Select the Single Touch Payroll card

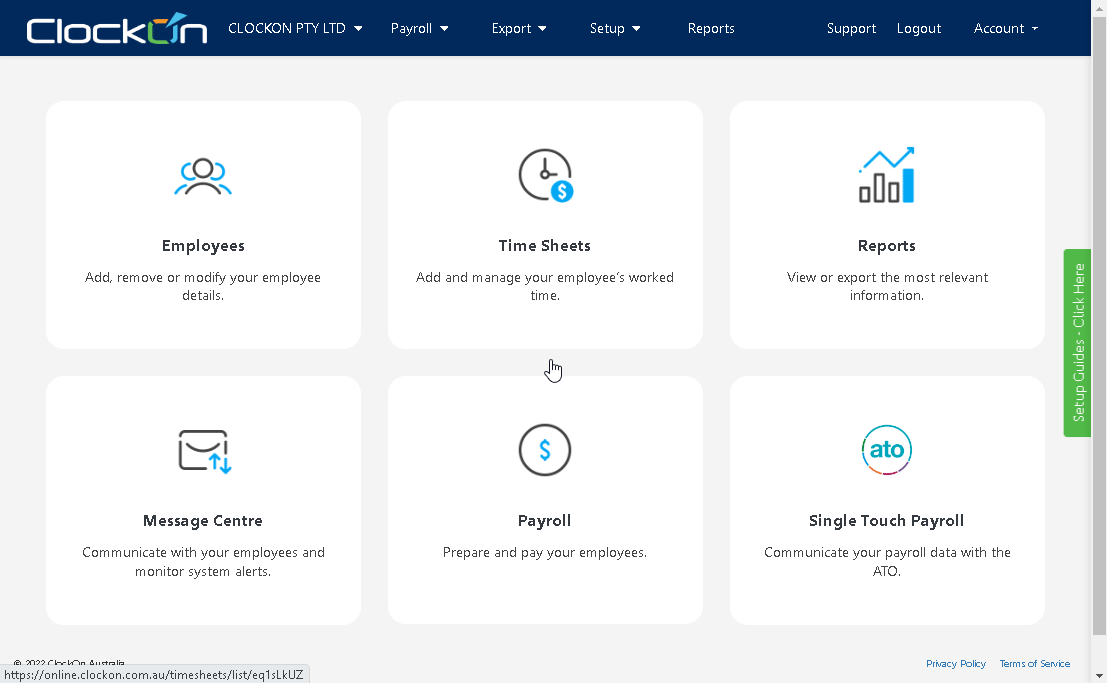886,520
